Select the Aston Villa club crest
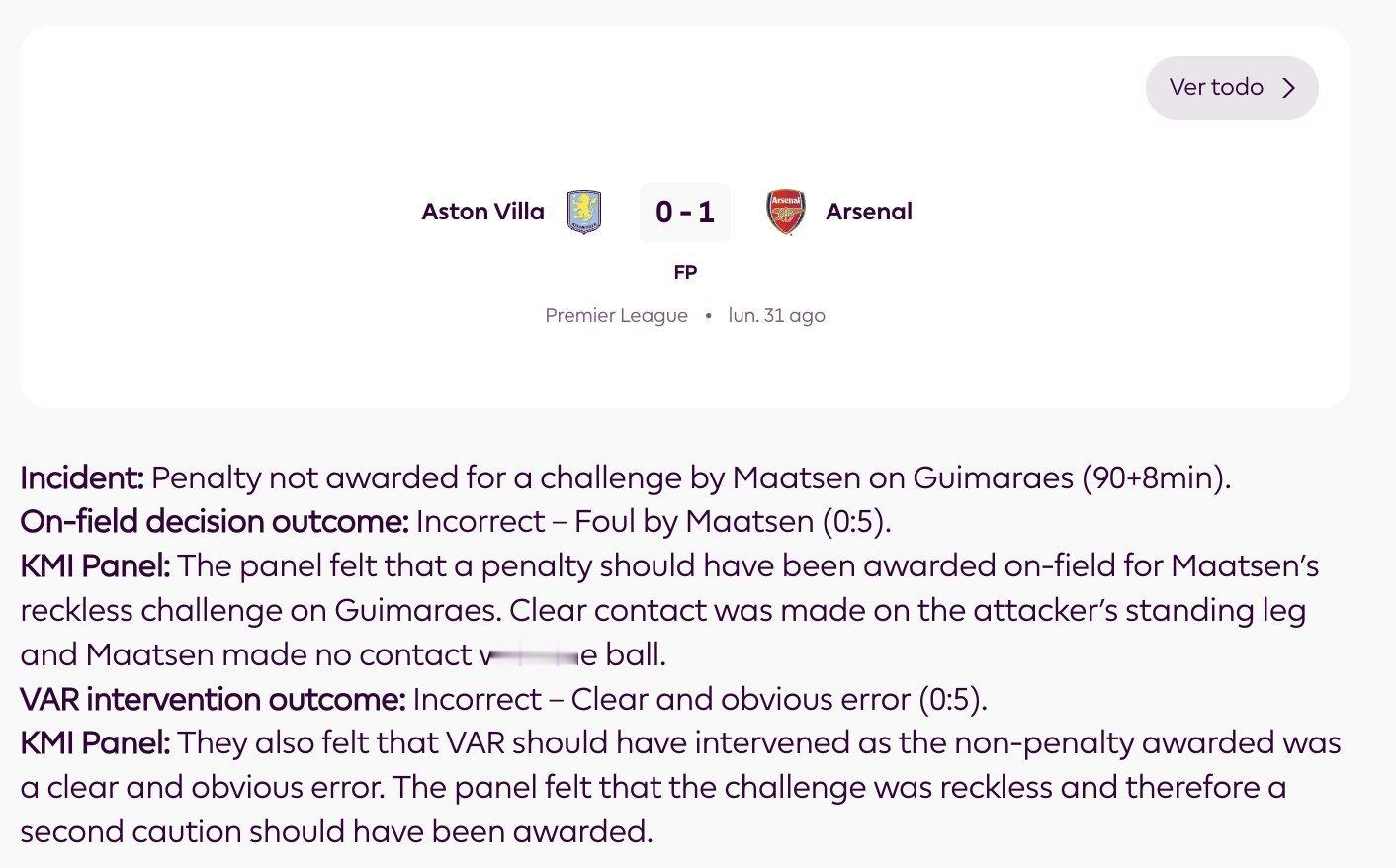Image resolution: width=1396 pixels, height=868 pixels. pos(584,212)
